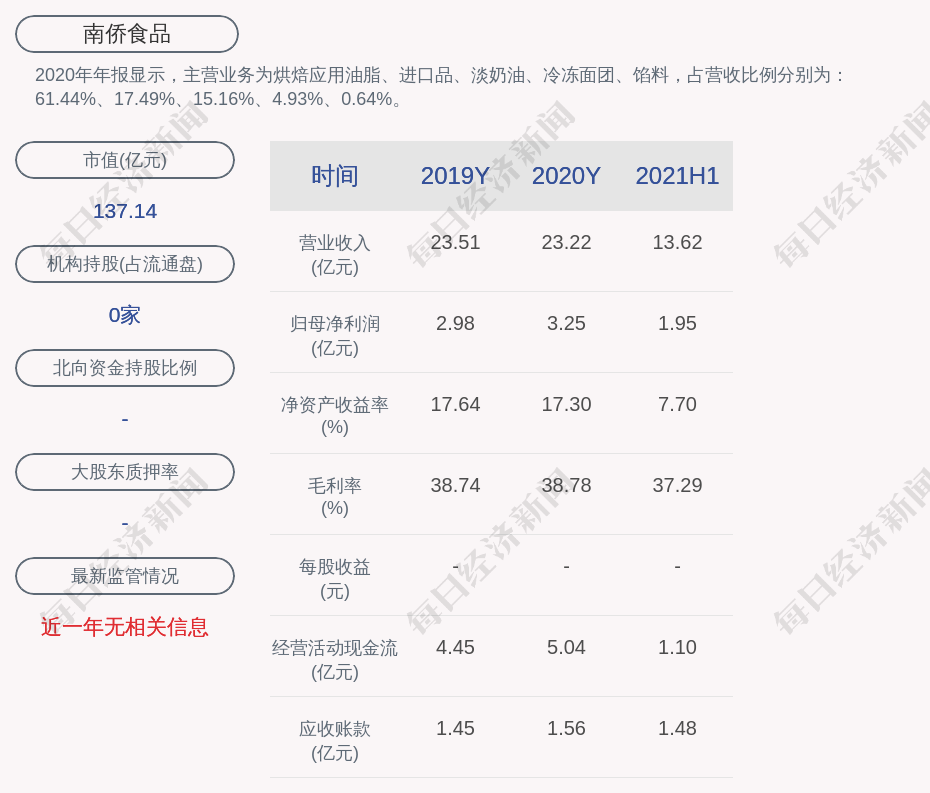The width and height of the screenshot is (930, 793).
Task: Click cash flow value 1.10
Action: click(x=677, y=647)
